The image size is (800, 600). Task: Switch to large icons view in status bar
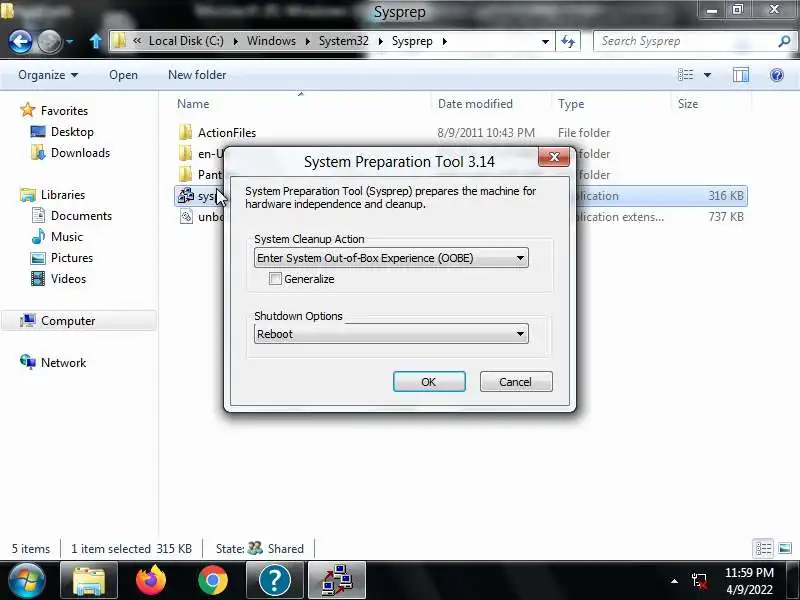click(785, 548)
